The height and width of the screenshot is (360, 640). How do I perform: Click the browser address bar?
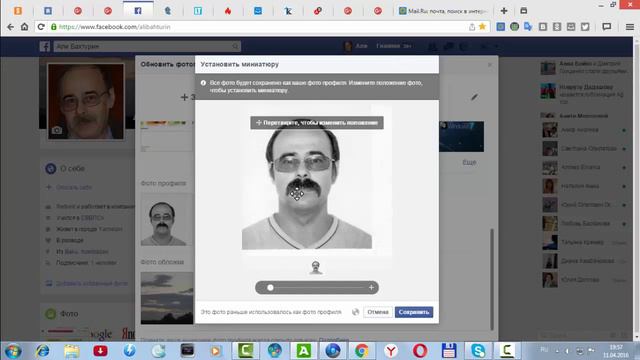(x=261, y=27)
